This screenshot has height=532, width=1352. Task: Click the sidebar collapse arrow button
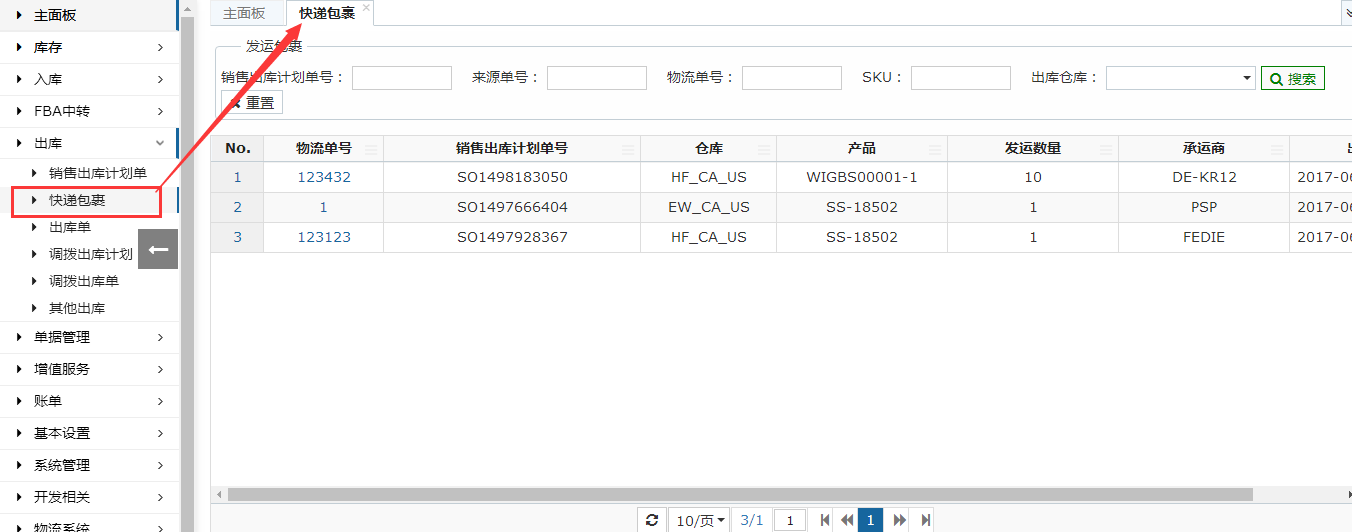pyautogui.click(x=158, y=249)
